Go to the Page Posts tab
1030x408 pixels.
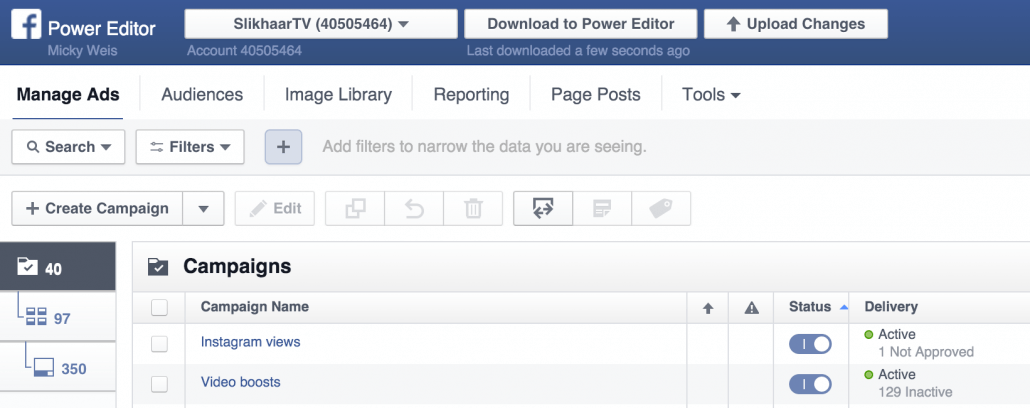click(596, 95)
